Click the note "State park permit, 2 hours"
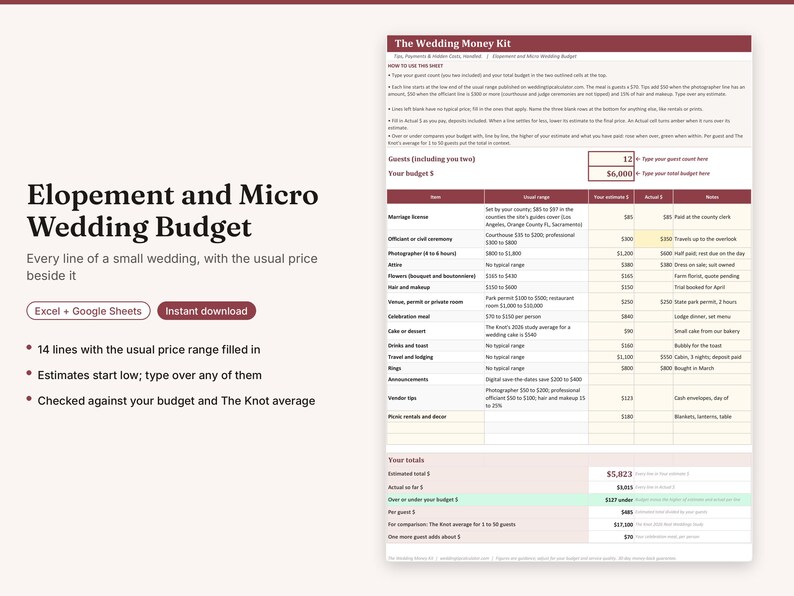Image resolution: width=794 pixels, height=596 pixels. [x=705, y=302]
